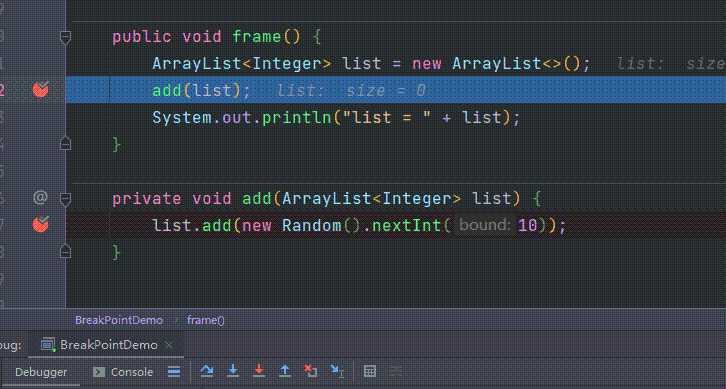This screenshot has height=389, width=726.
Task: Click the @ annotation gutter icon
Action: click(40, 198)
